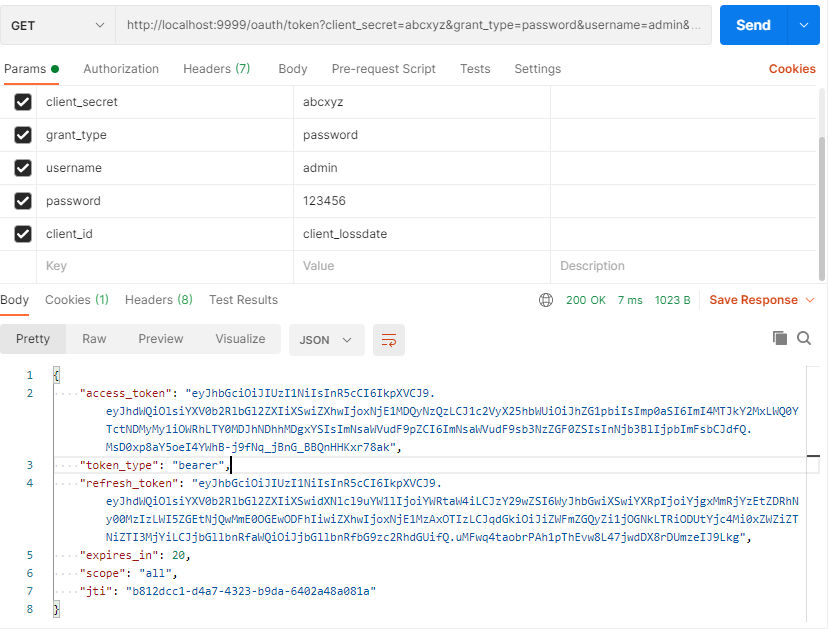Click the globe network info icon

[545, 300]
